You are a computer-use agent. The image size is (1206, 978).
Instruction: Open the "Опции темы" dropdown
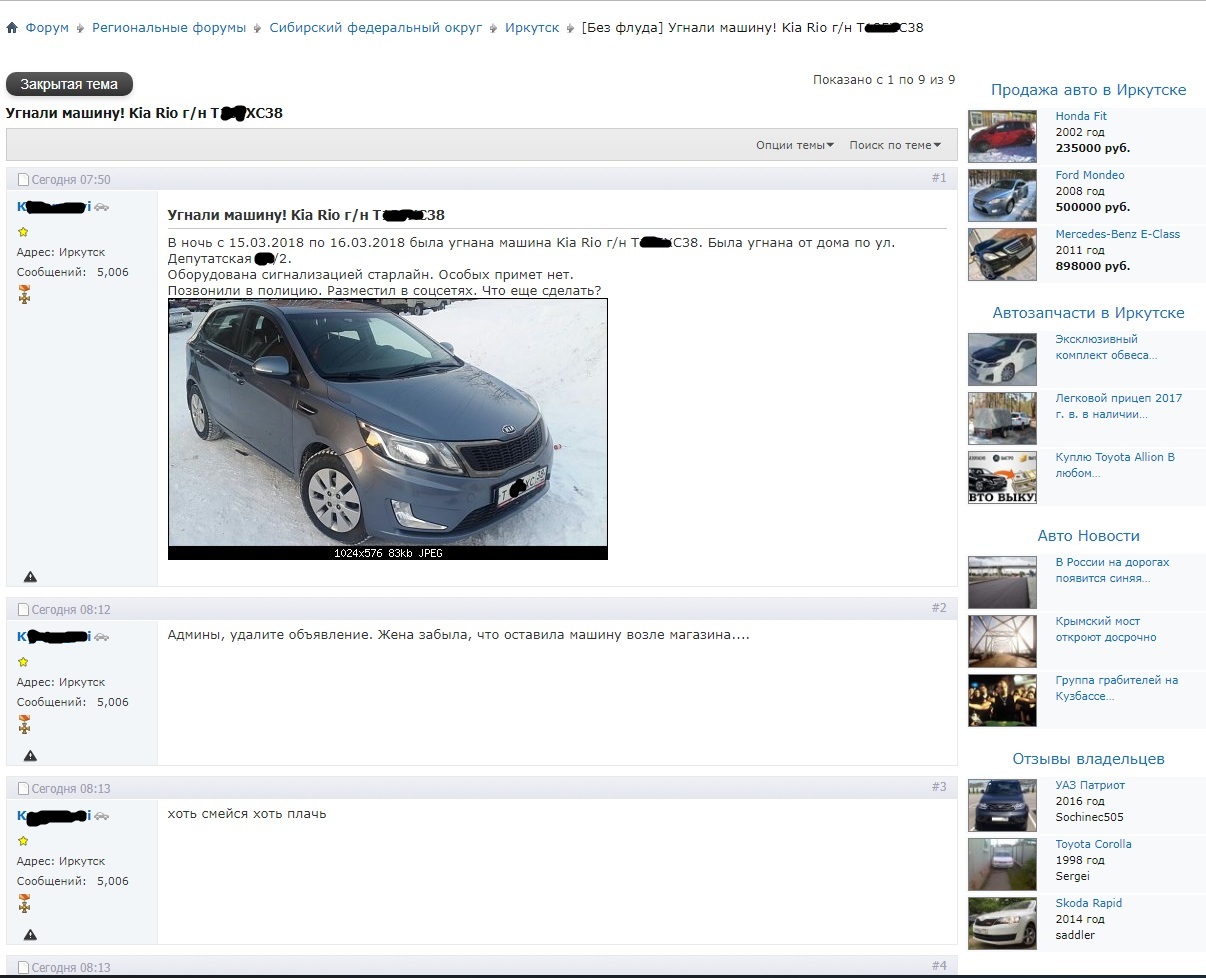pos(794,145)
